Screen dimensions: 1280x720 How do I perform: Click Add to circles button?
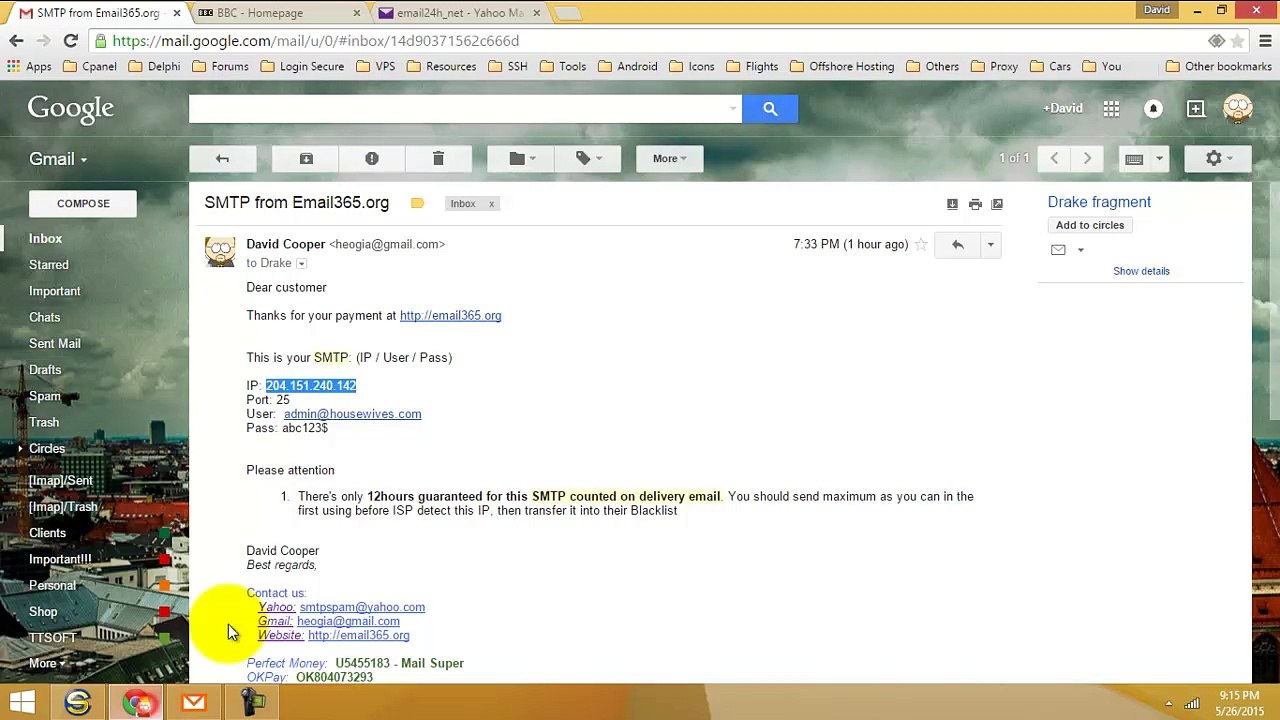click(x=1090, y=225)
